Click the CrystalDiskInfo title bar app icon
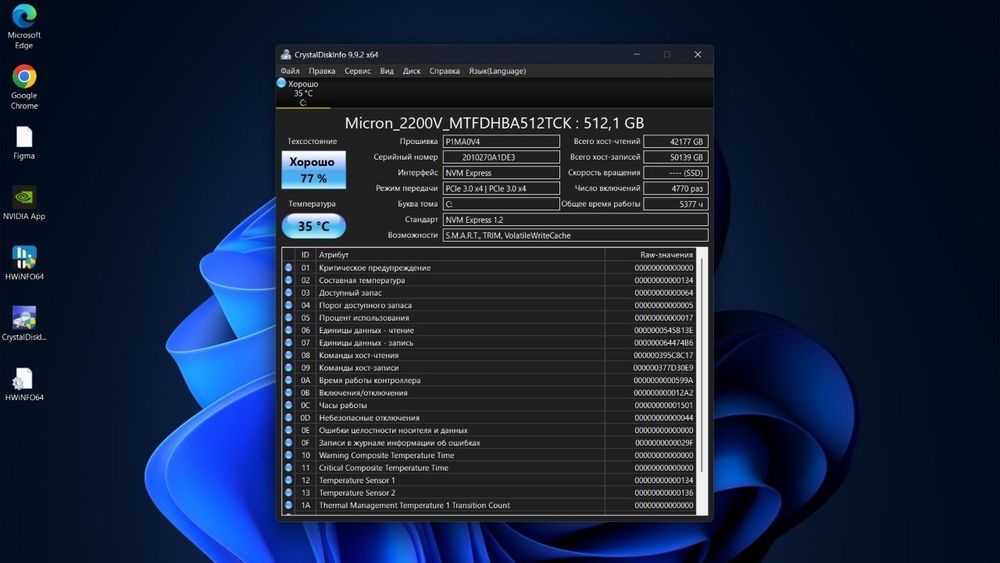Screen dimensions: 1000x563 [286, 54]
